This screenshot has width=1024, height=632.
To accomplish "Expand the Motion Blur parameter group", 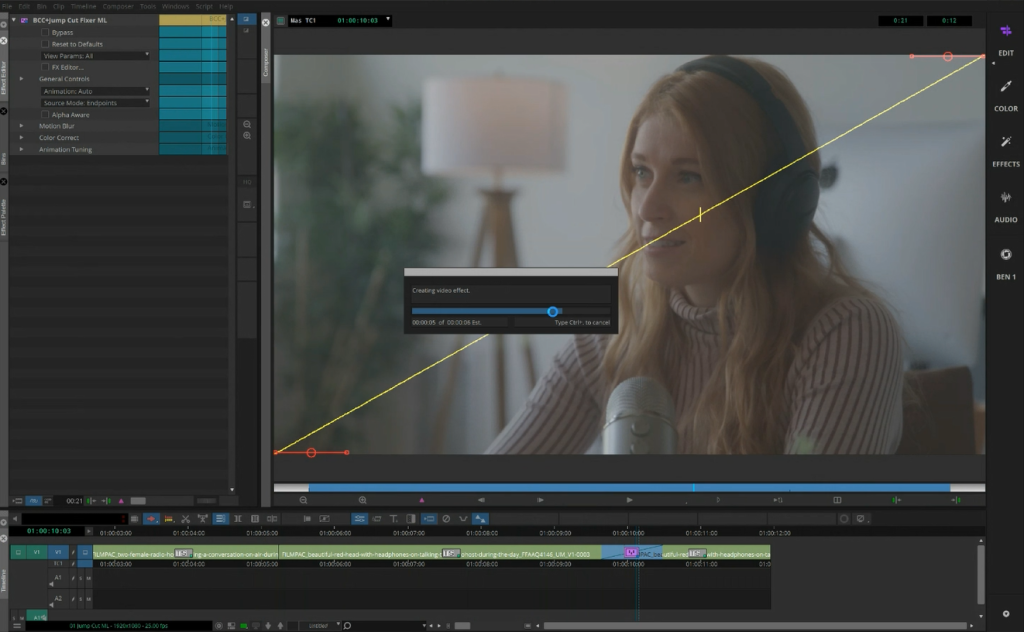I will click(22, 126).
